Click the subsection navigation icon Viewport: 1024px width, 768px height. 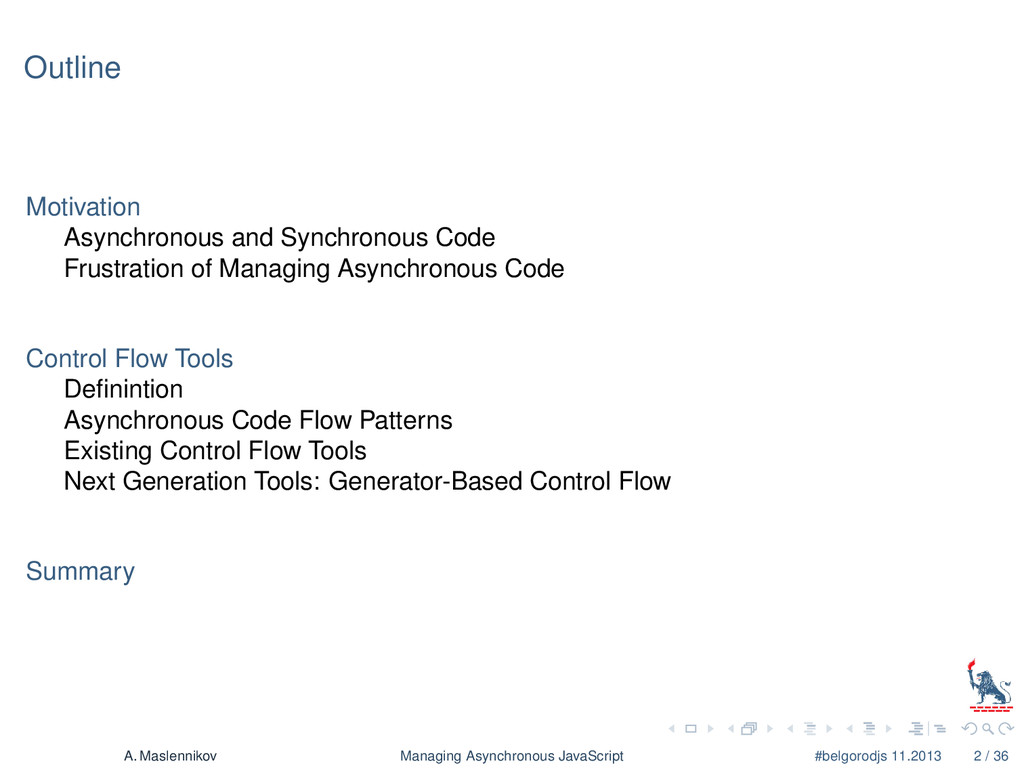pos(810,729)
